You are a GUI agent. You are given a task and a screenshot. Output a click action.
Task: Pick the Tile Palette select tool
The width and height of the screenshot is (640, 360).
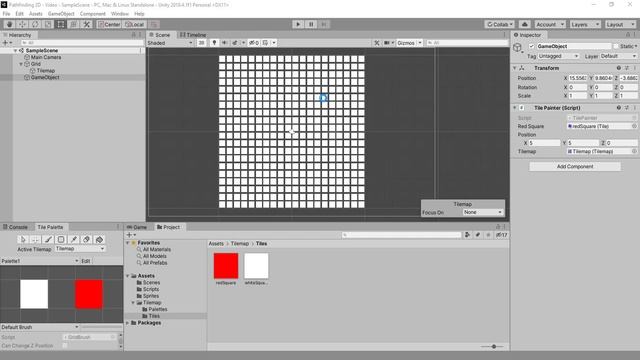23,240
